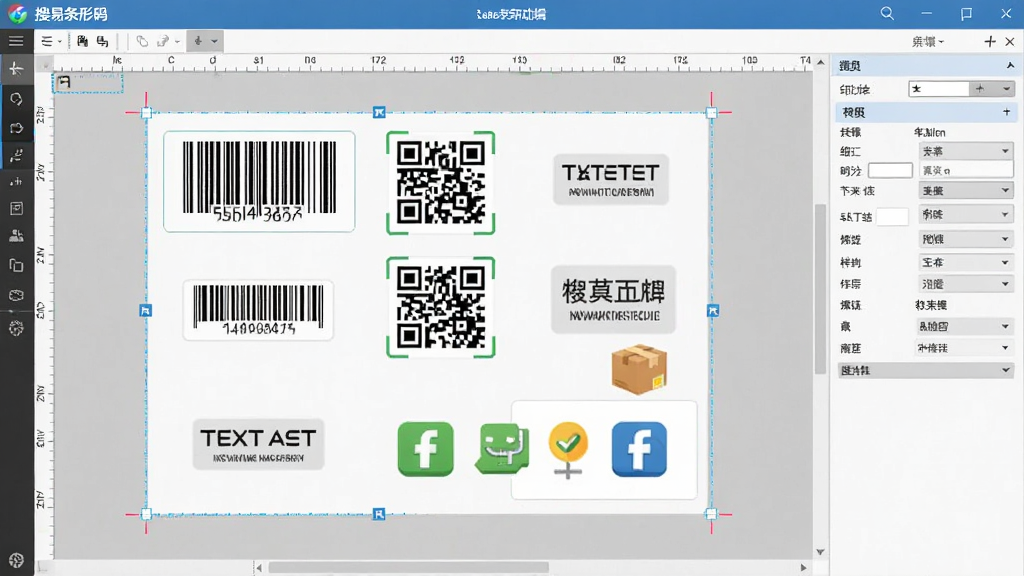Viewport: 1024px width, 576px height.
Task: Open the search magnifier in the title bar
Action: tap(887, 13)
